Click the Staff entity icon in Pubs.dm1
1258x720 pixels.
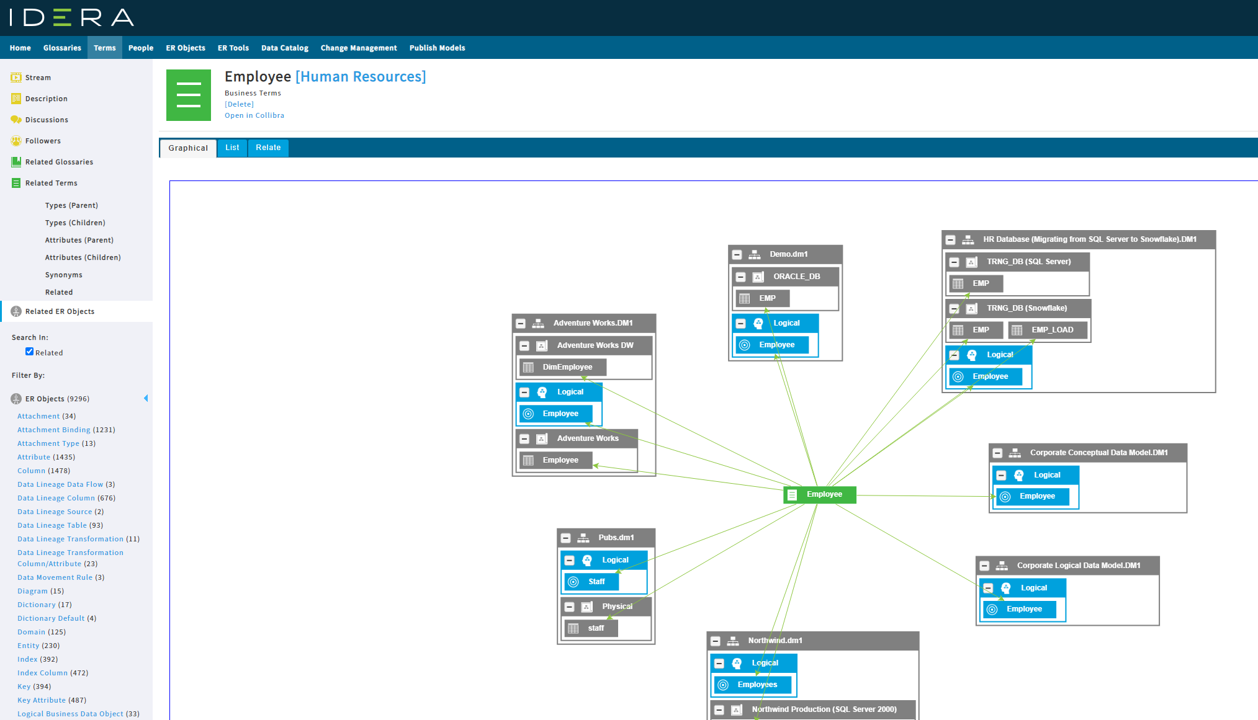click(x=574, y=581)
